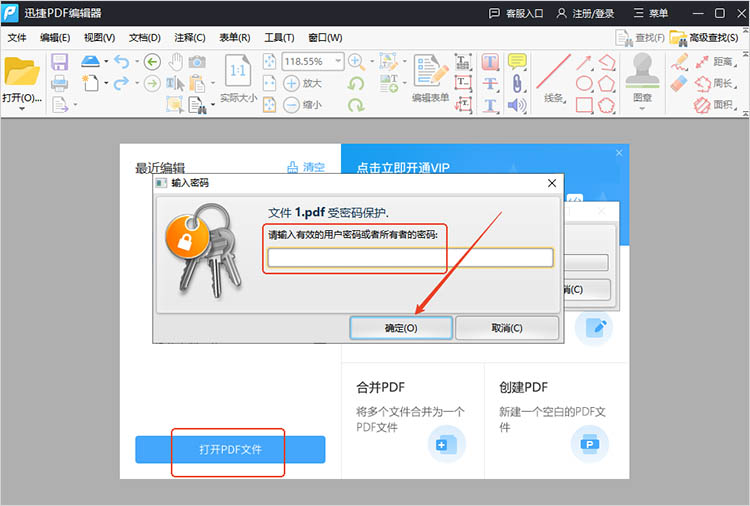Close the 输入密码 dialog with X

click(552, 183)
